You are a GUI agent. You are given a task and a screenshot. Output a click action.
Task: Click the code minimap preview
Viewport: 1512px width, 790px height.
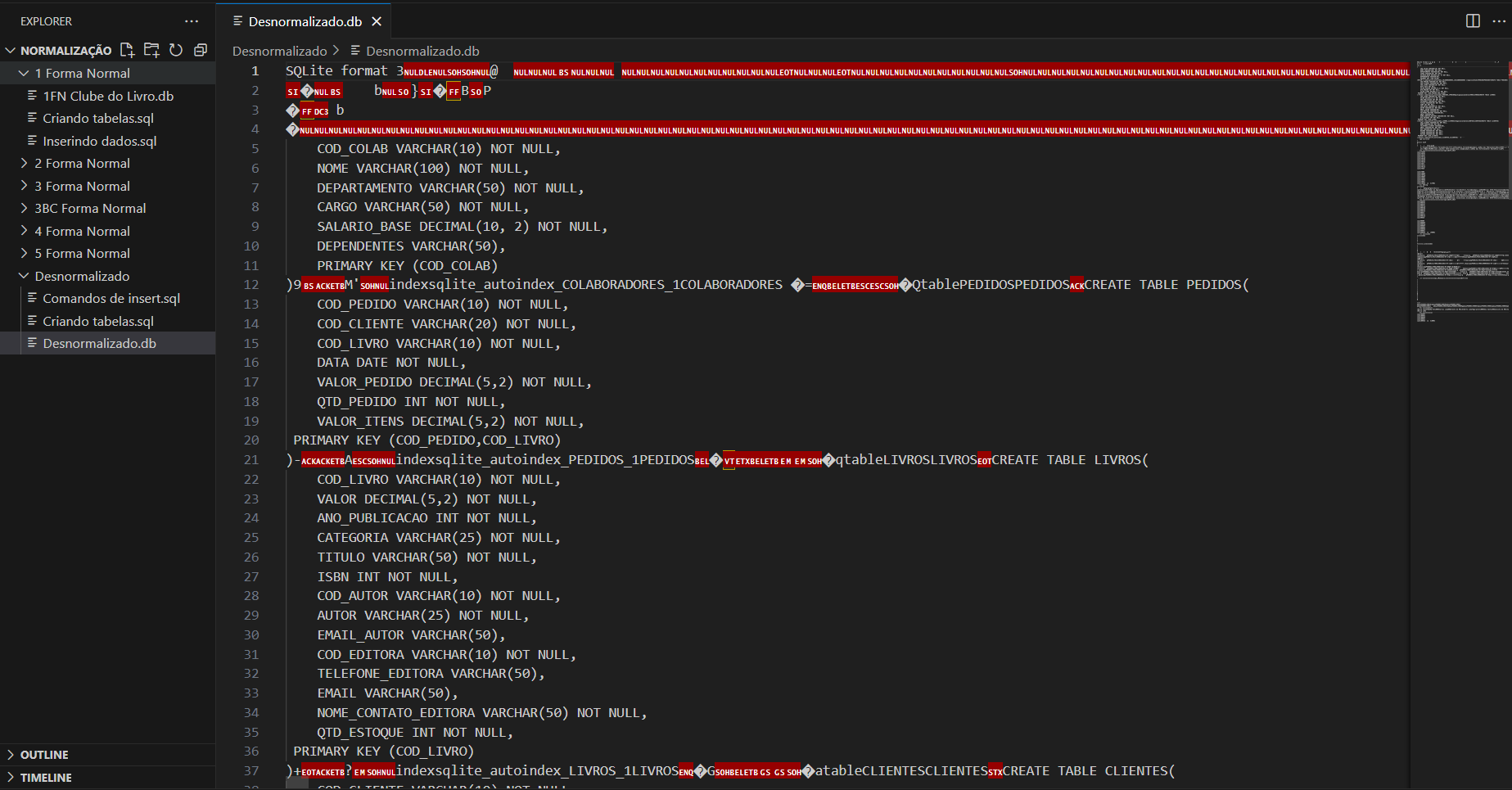[1462, 192]
